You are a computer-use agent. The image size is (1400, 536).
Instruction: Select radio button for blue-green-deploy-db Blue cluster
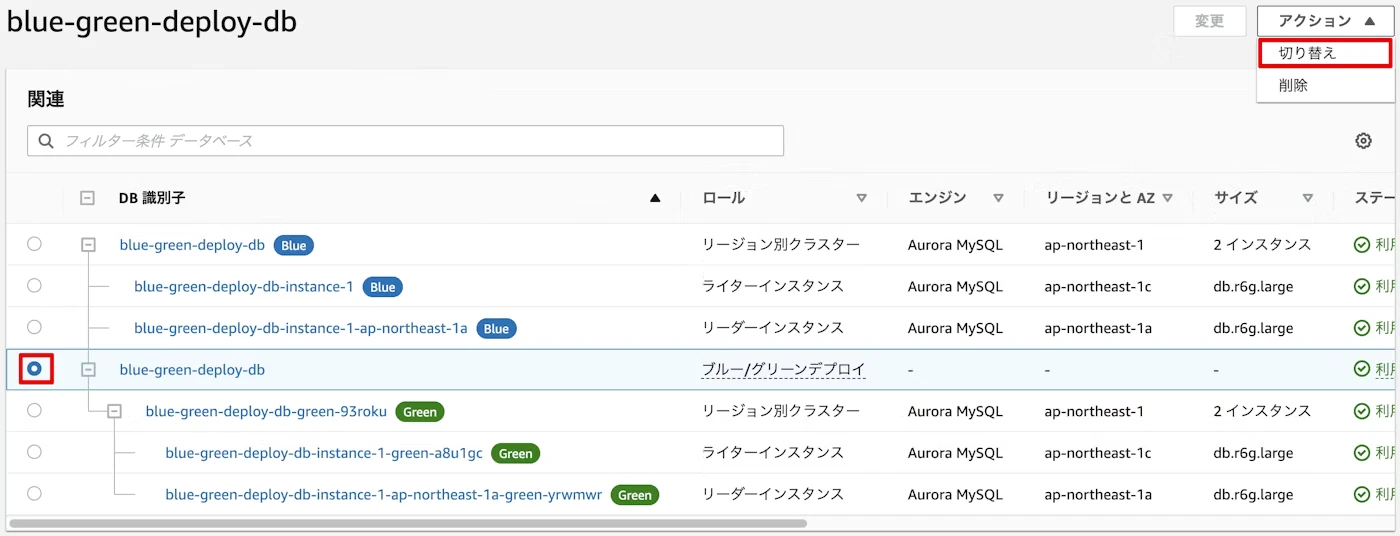click(x=35, y=244)
